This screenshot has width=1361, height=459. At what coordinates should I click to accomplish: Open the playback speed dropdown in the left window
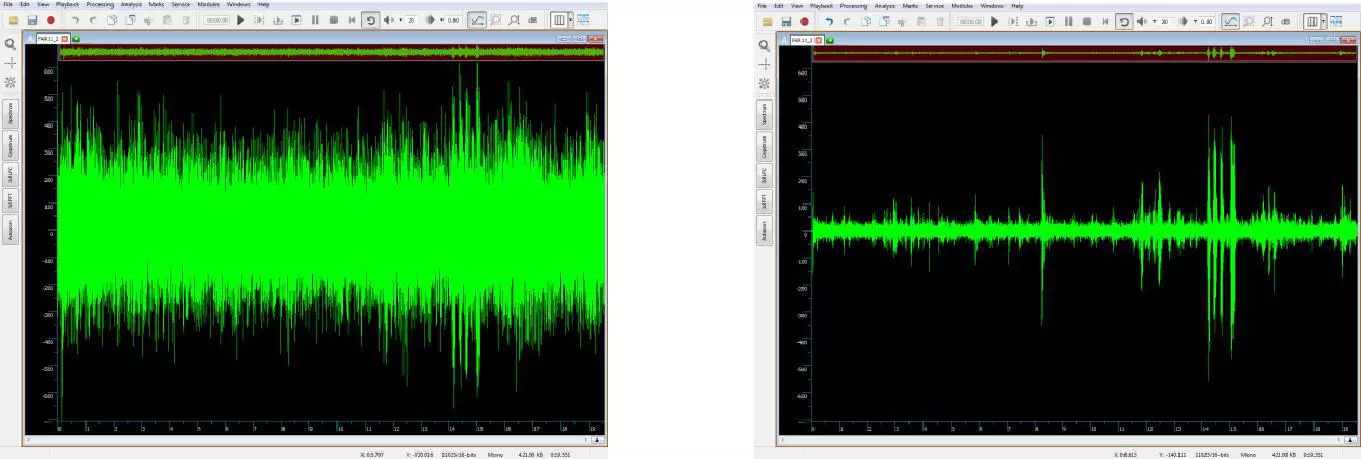click(x=442, y=20)
